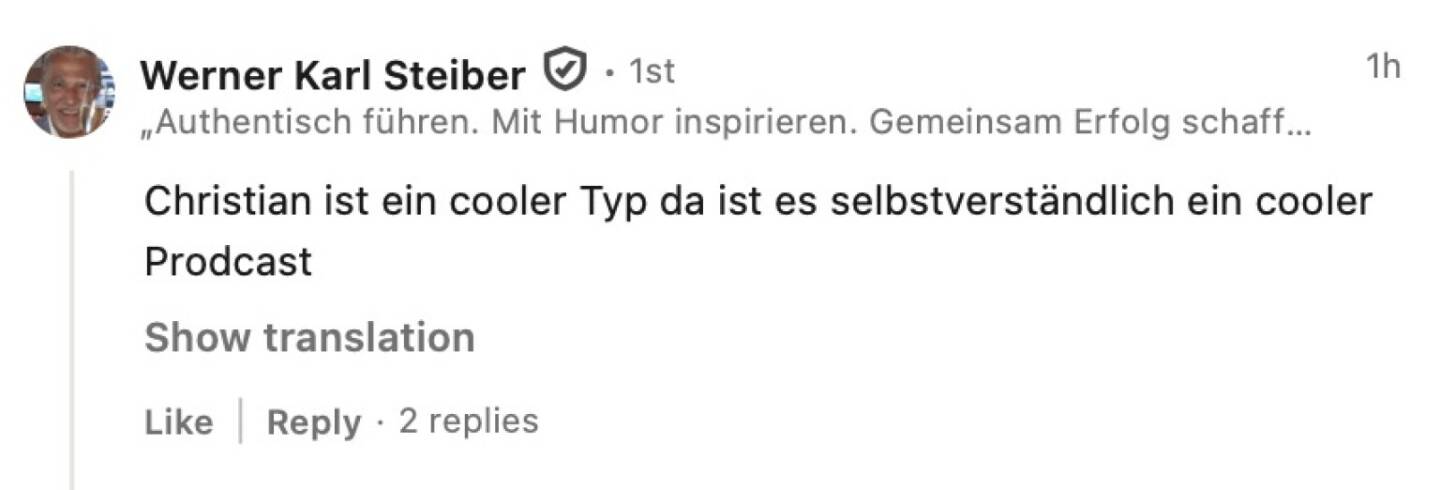The image size is (1440, 490).
Task: Click the verified shield badge icon
Action: coord(563,72)
